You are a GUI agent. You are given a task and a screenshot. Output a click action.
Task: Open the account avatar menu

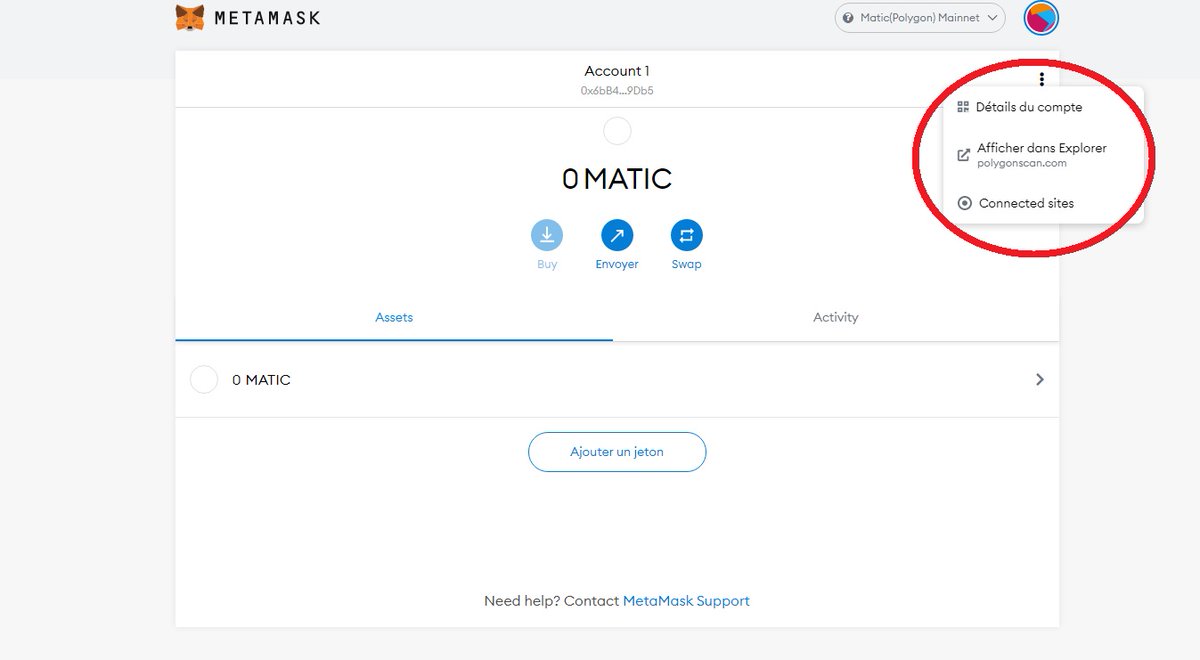point(1042,17)
